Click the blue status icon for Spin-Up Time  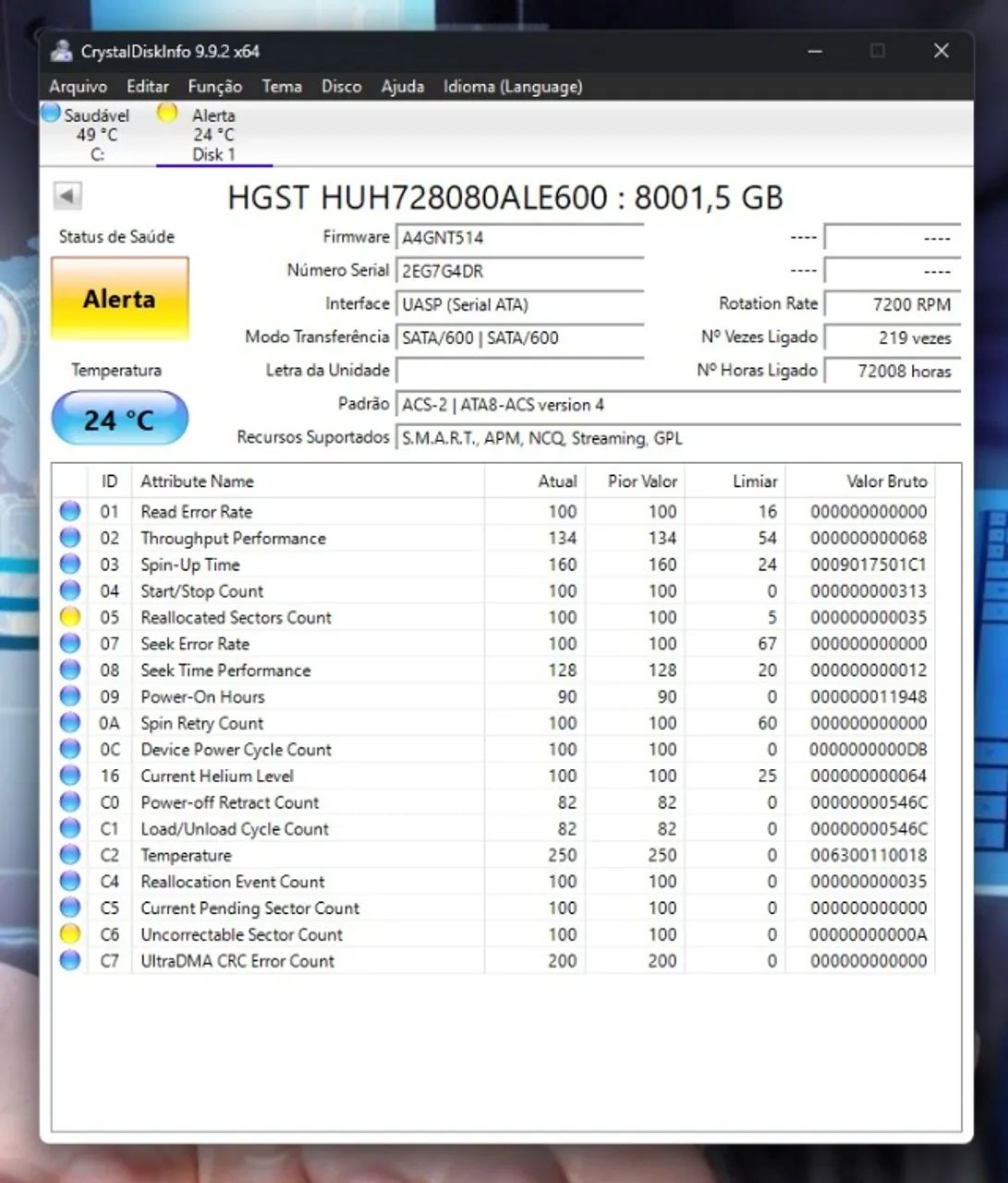point(70,564)
